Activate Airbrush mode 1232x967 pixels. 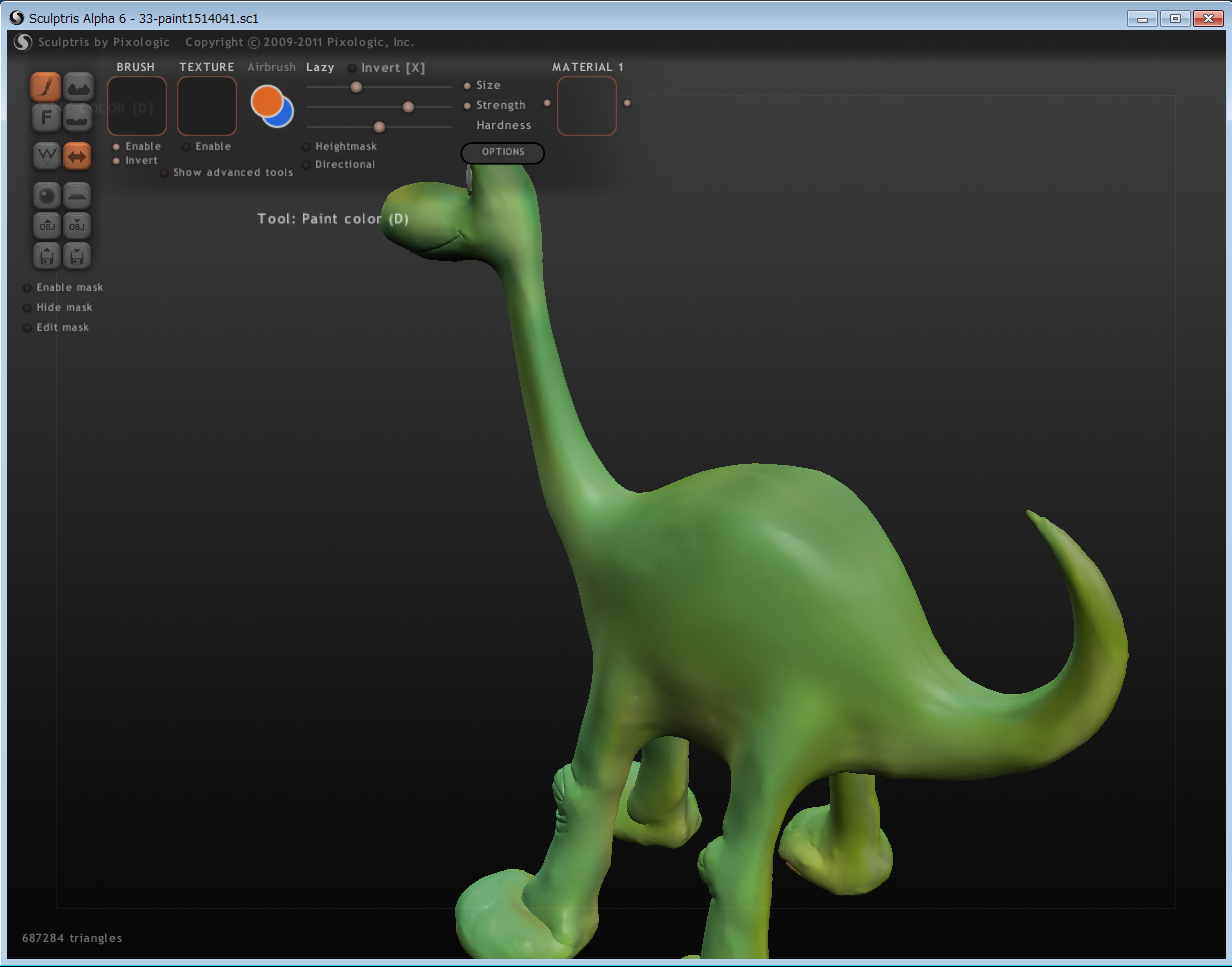pos(272,68)
